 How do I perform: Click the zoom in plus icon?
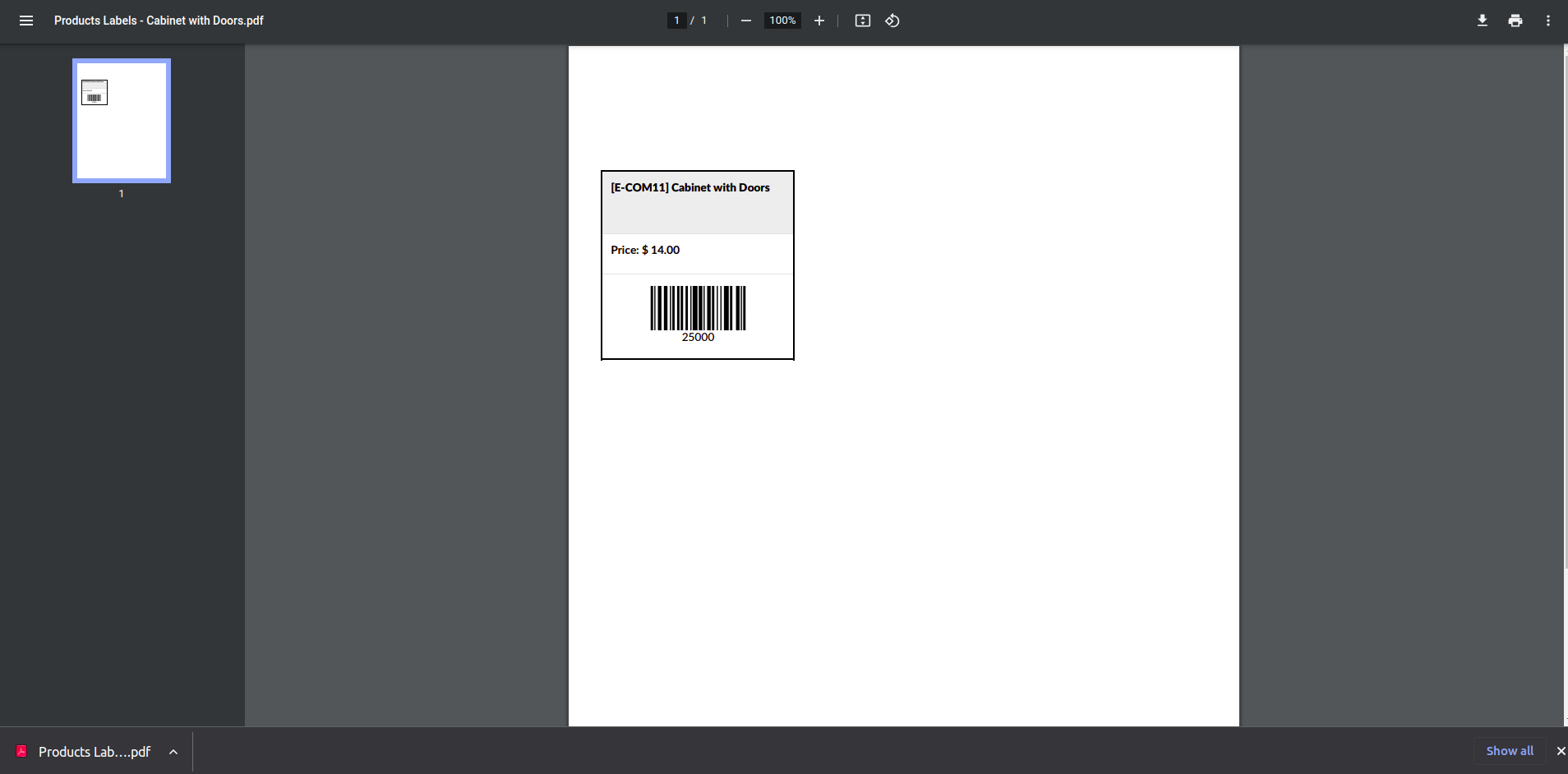pos(819,21)
